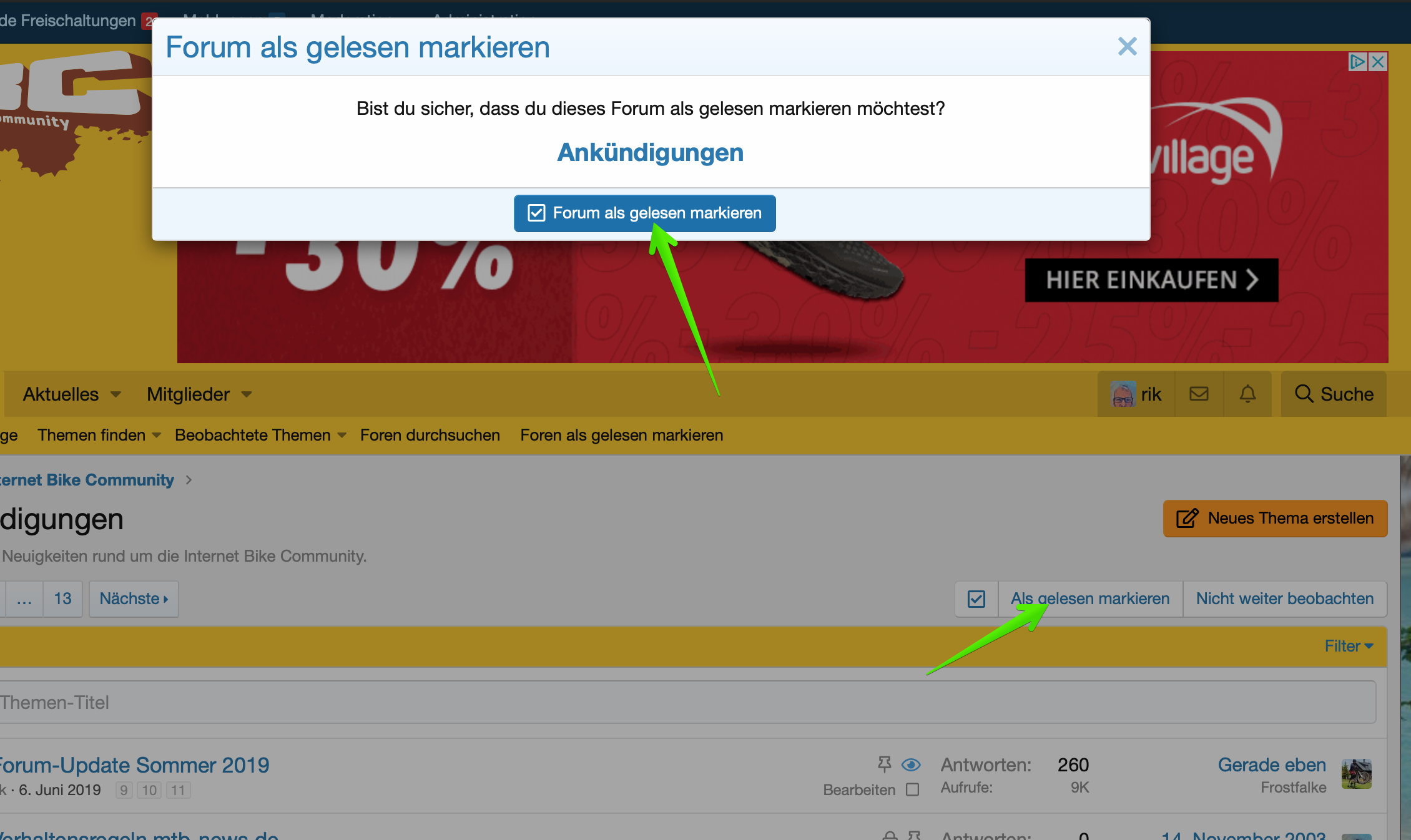The width and height of the screenshot is (1411, 840).
Task: Expand the Themen finden submenu
Action: pos(156,436)
